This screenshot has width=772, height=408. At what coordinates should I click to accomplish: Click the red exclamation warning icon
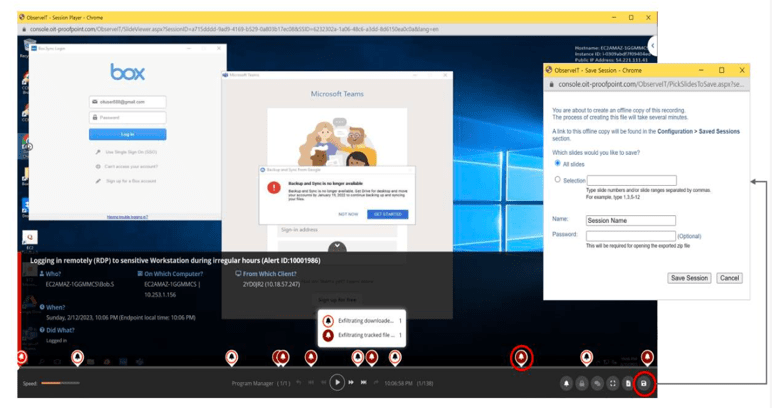[x=274, y=188]
